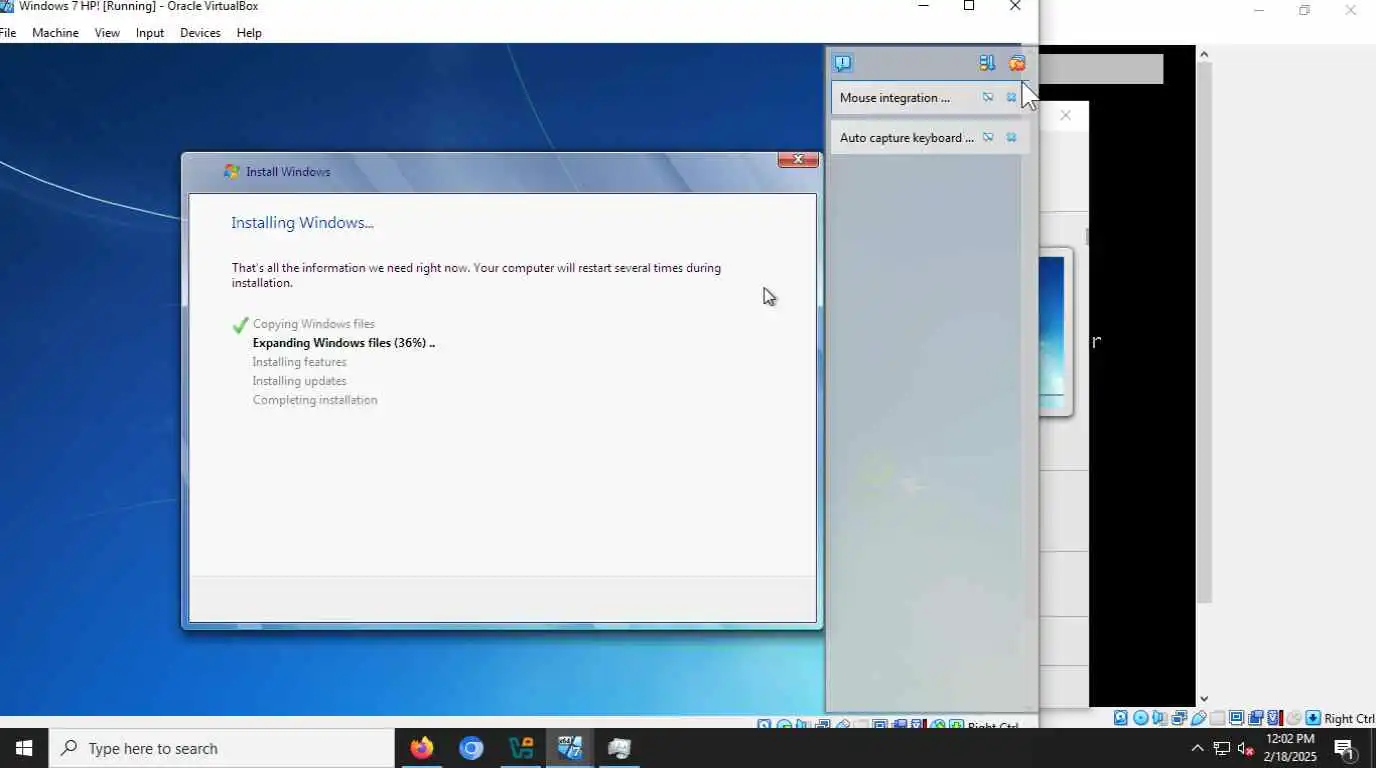
Task: Click the 12:02 PM clock in the taskbar
Action: pyautogui.click(x=1291, y=739)
